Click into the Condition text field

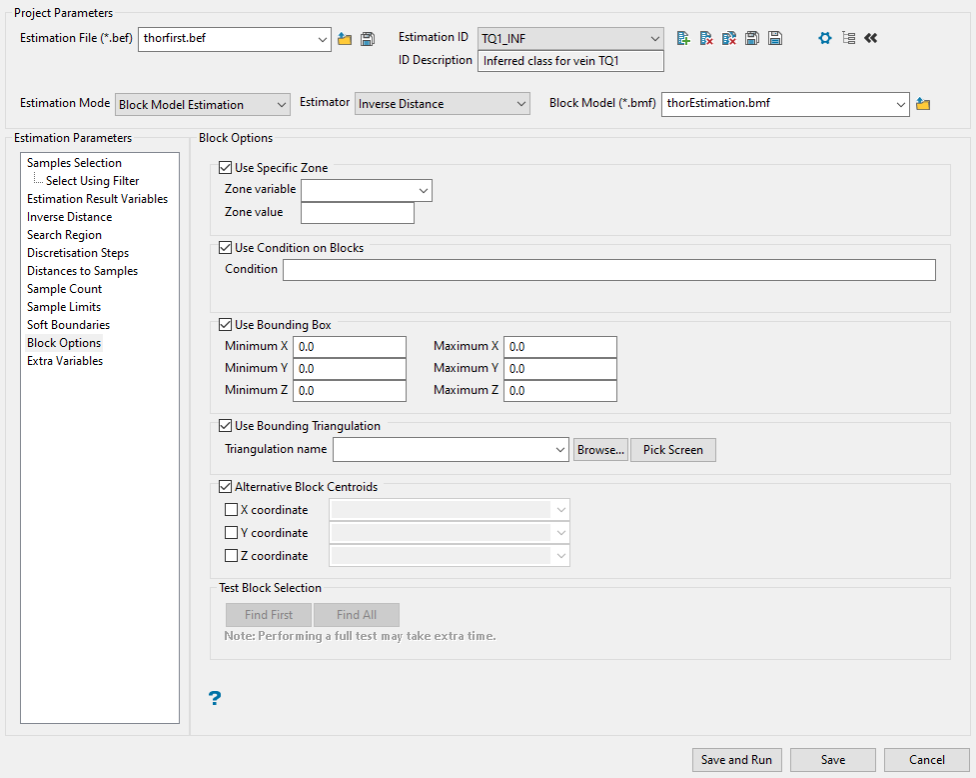point(608,270)
